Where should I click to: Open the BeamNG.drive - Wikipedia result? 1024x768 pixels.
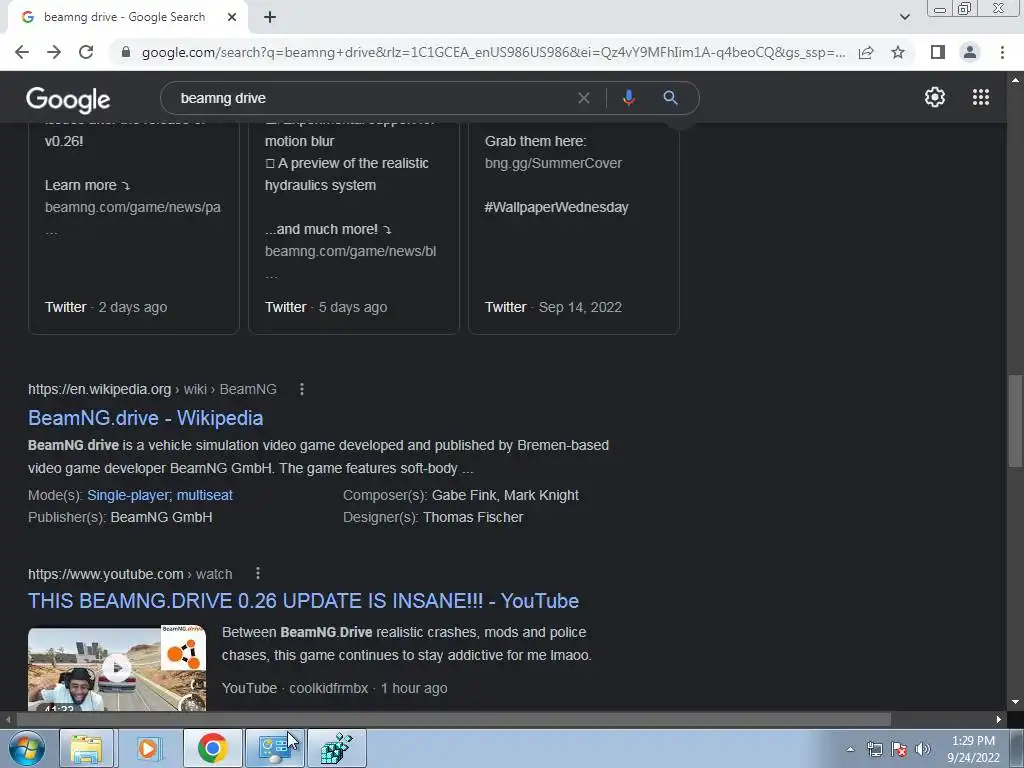tap(146, 418)
